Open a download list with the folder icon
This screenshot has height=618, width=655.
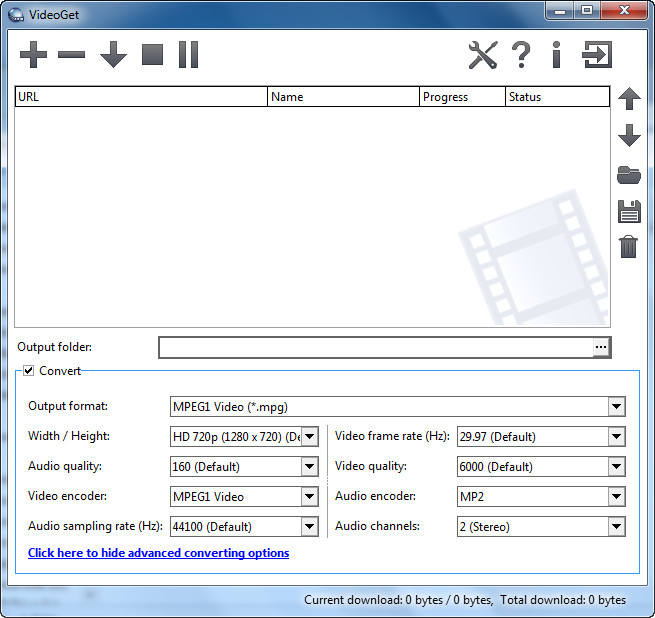629,175
